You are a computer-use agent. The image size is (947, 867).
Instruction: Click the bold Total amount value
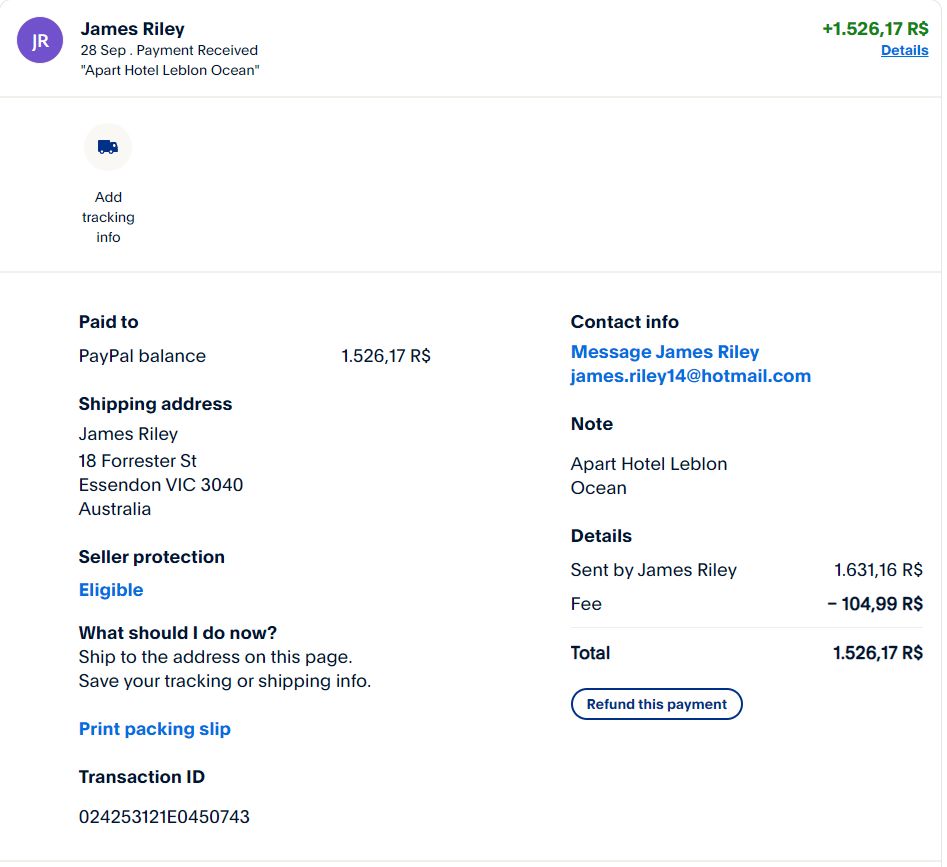(877, 653)
